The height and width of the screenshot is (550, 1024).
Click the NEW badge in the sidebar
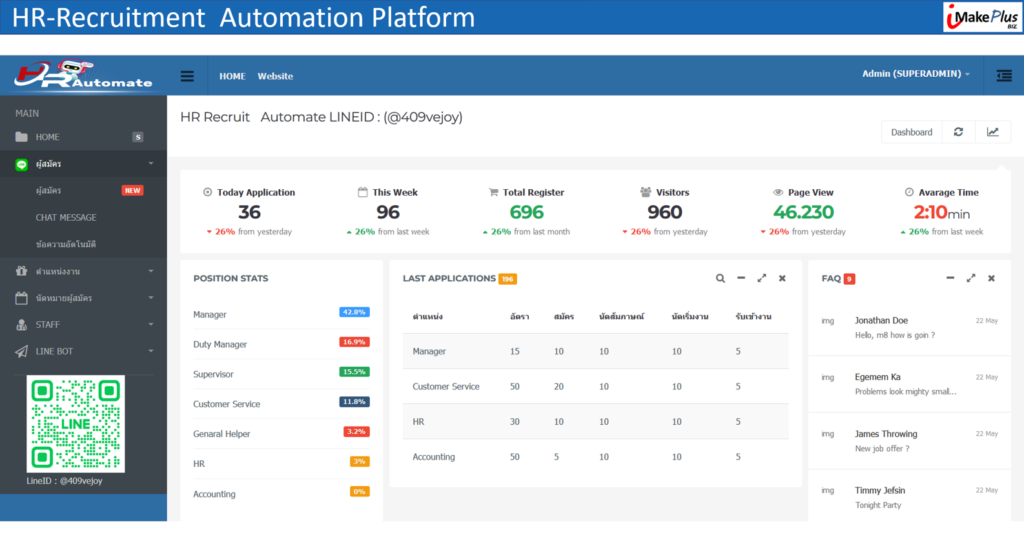pos(133,191)
